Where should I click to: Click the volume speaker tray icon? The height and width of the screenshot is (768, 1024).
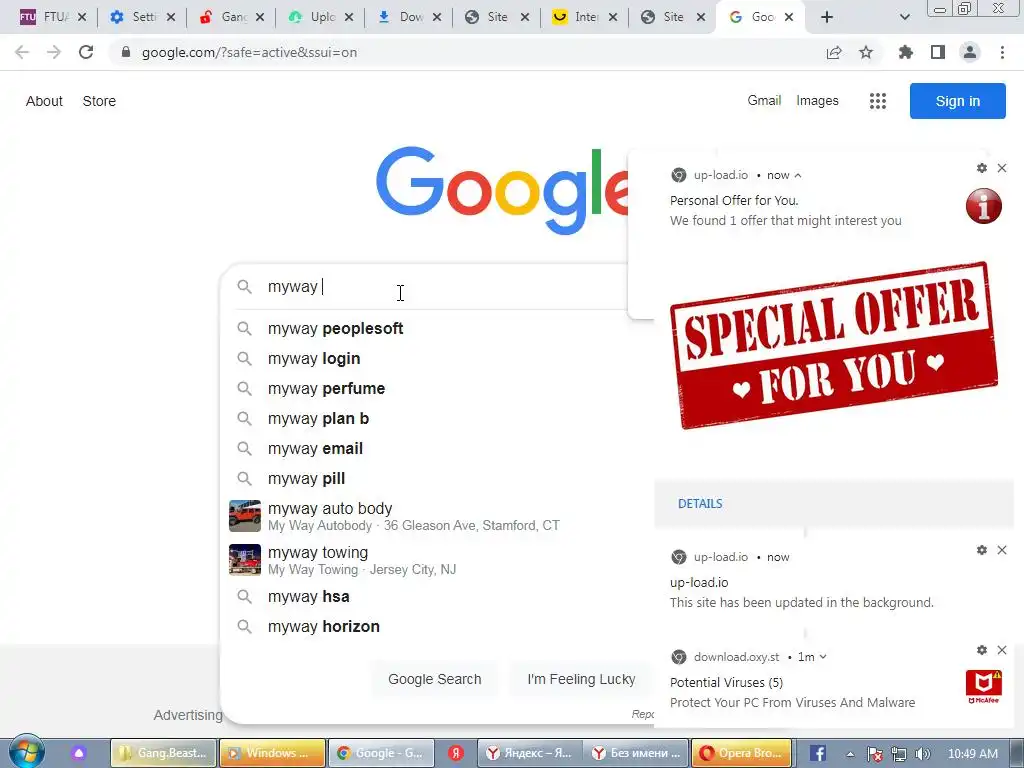coord(923,754)
